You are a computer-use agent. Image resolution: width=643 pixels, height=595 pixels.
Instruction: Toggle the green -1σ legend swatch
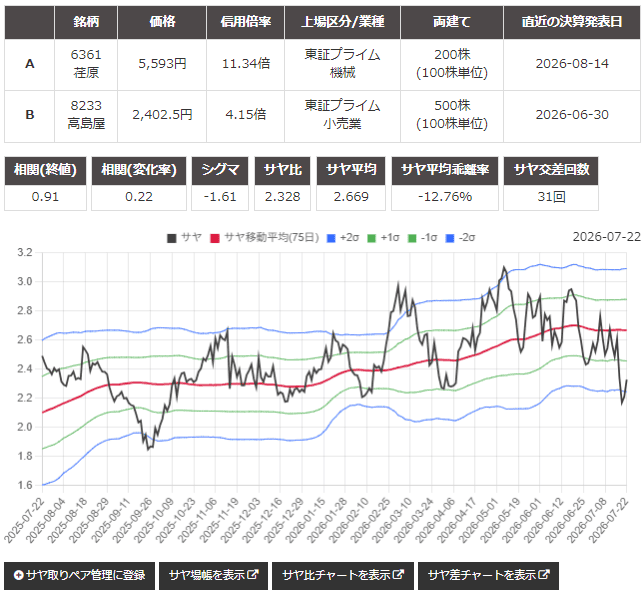click(412, 238)
